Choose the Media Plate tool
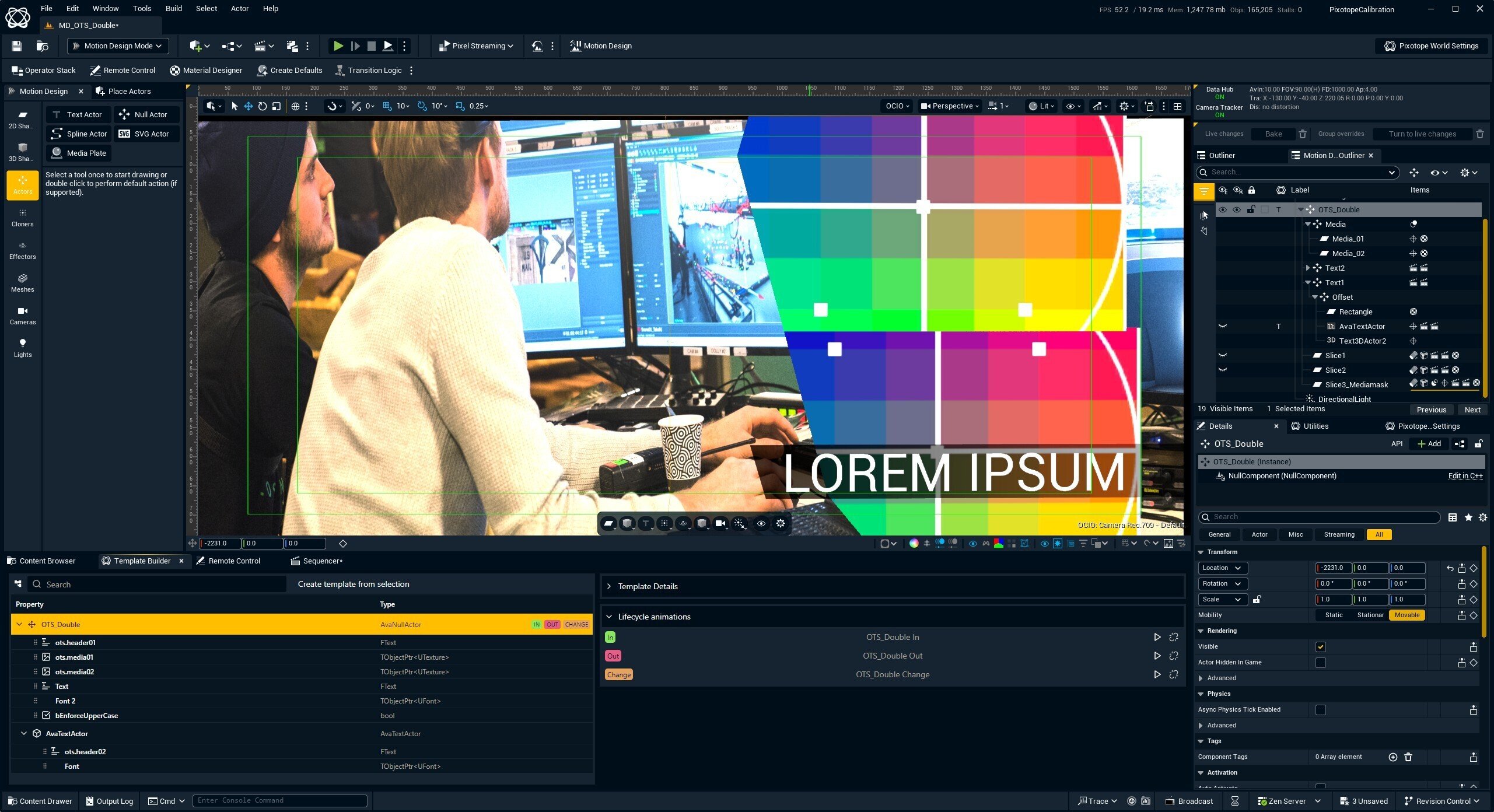Viewport: 1494px width, 812px height. click(x=79, y=153)
